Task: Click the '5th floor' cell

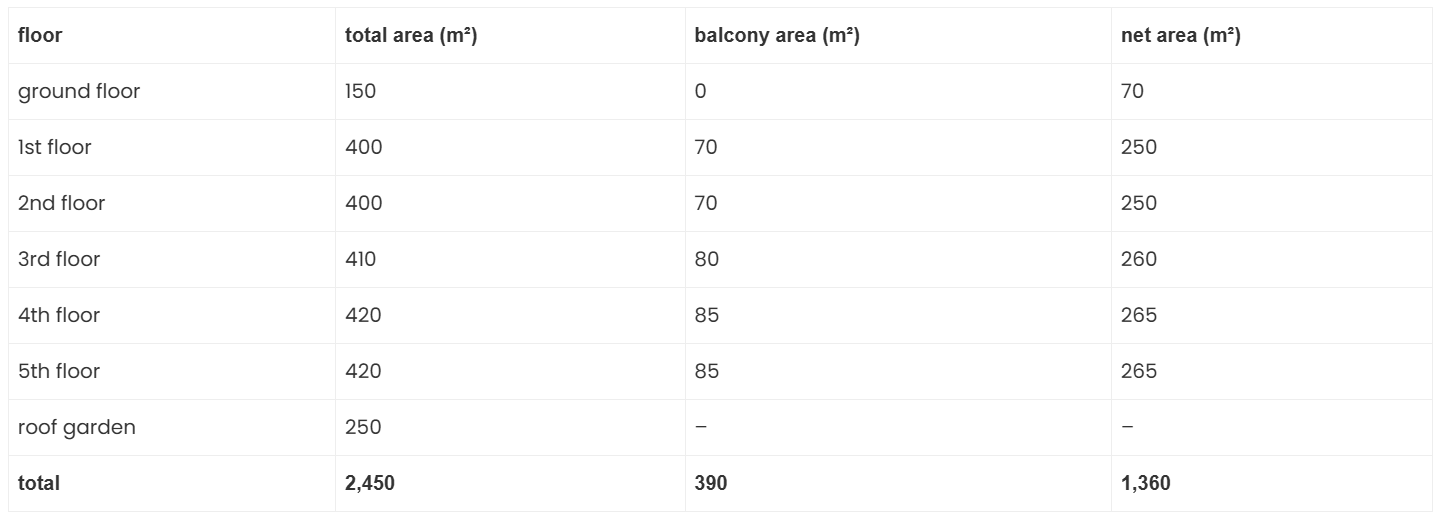Action: click(x=59, y=372)
